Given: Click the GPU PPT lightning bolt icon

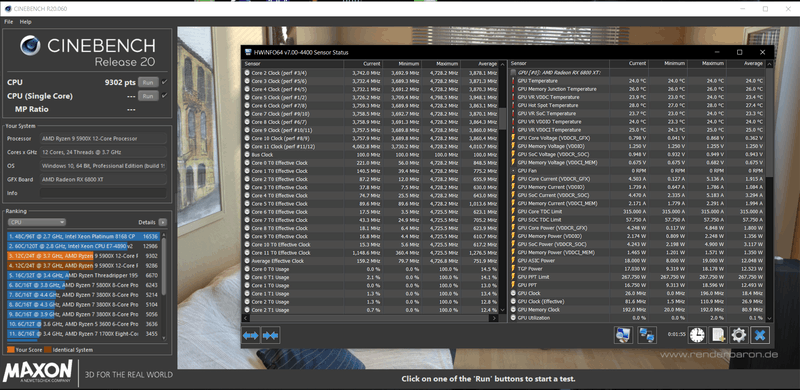Looking at the screenshot, I should tap(513, 285).
